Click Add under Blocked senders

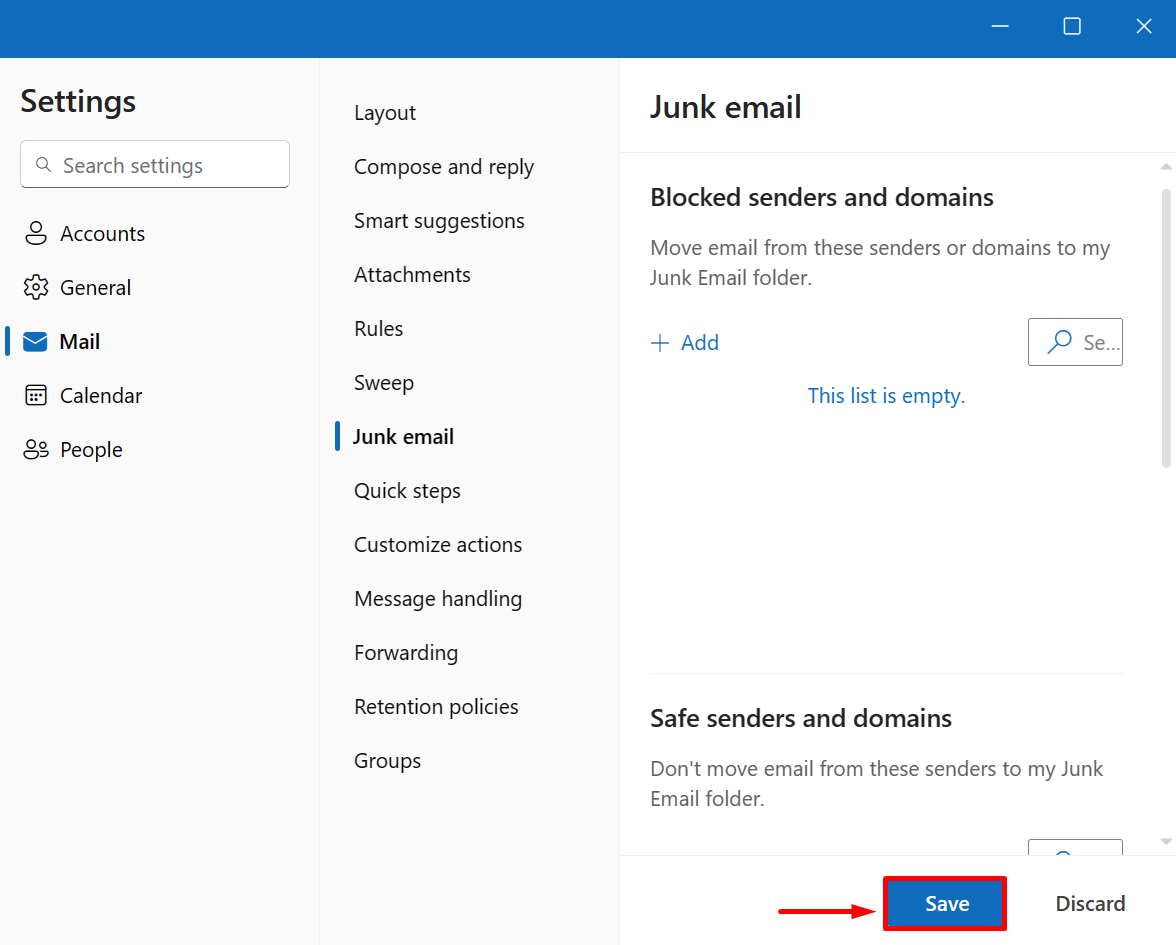click(684, 343)
